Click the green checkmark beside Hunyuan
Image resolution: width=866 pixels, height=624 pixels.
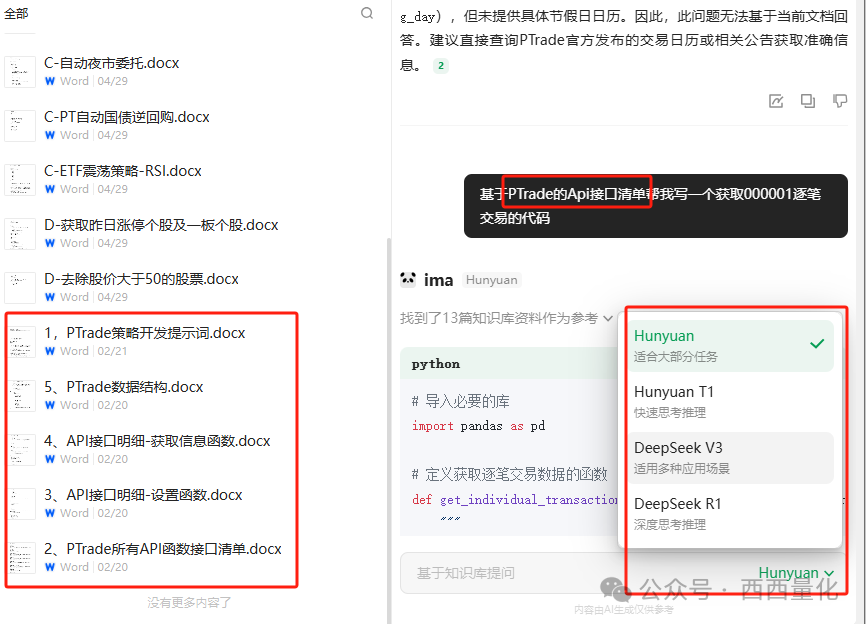pyautogui.click(x=817, y=343)
